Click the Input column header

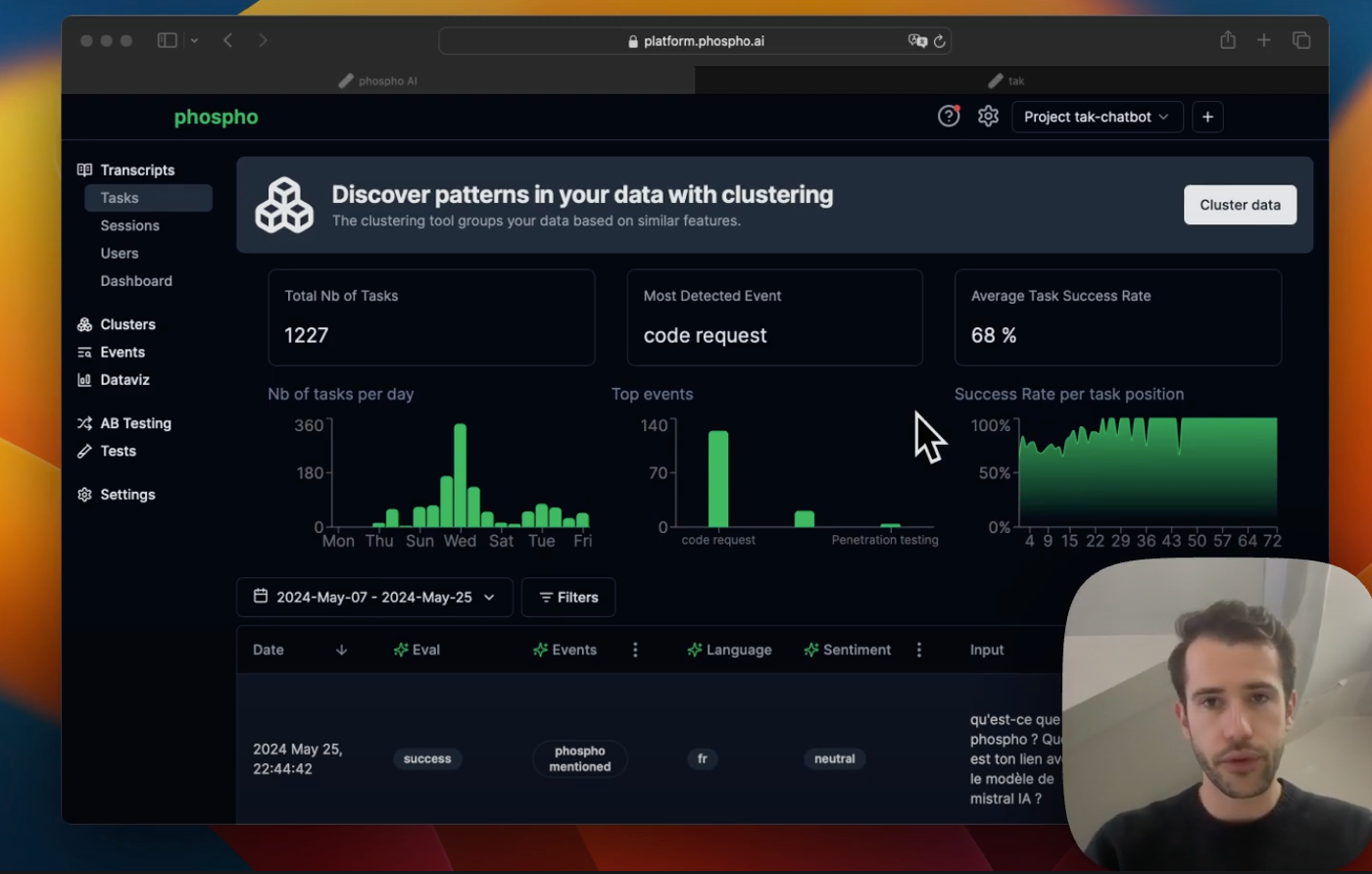coord(987,650)
